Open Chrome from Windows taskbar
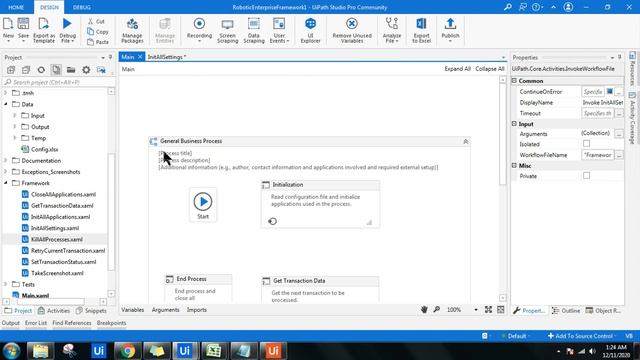640x360 pixels. [127, 351]
